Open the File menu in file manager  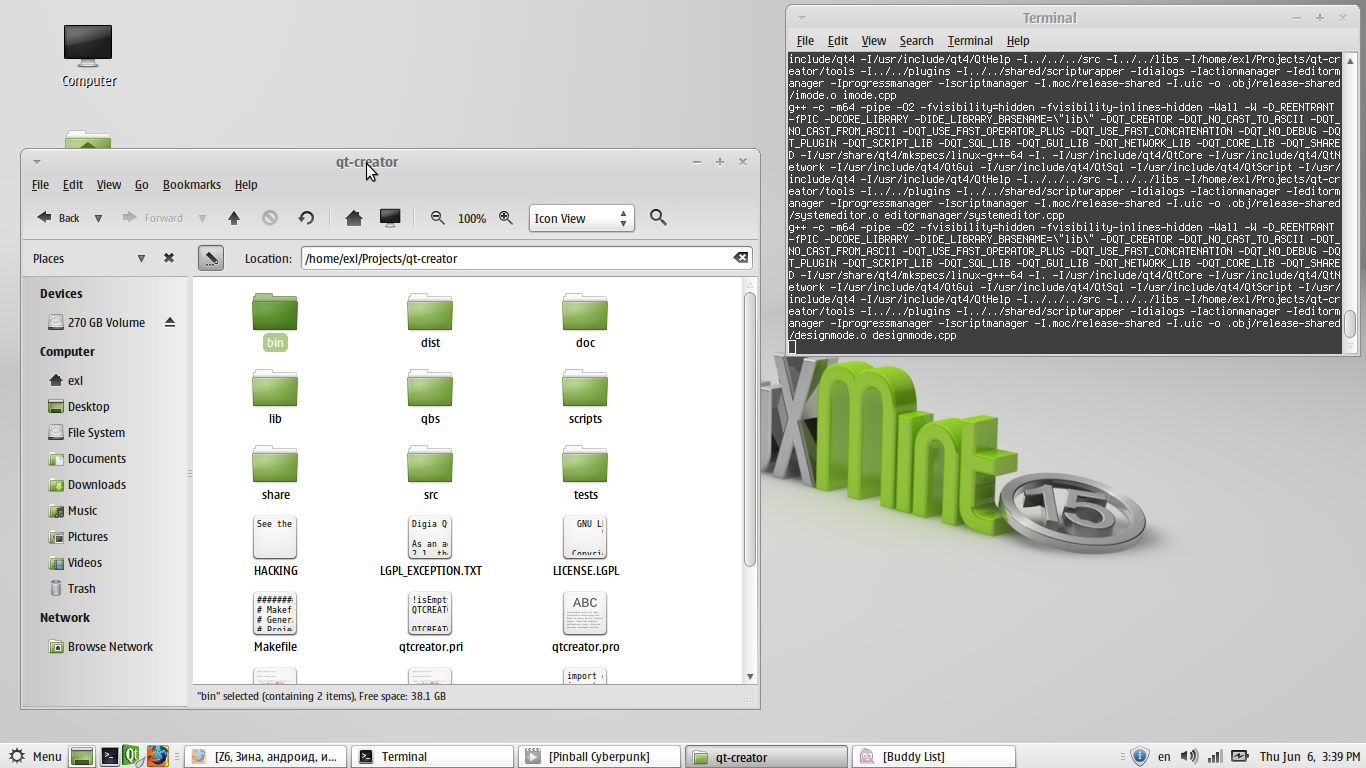pos(40,184)
